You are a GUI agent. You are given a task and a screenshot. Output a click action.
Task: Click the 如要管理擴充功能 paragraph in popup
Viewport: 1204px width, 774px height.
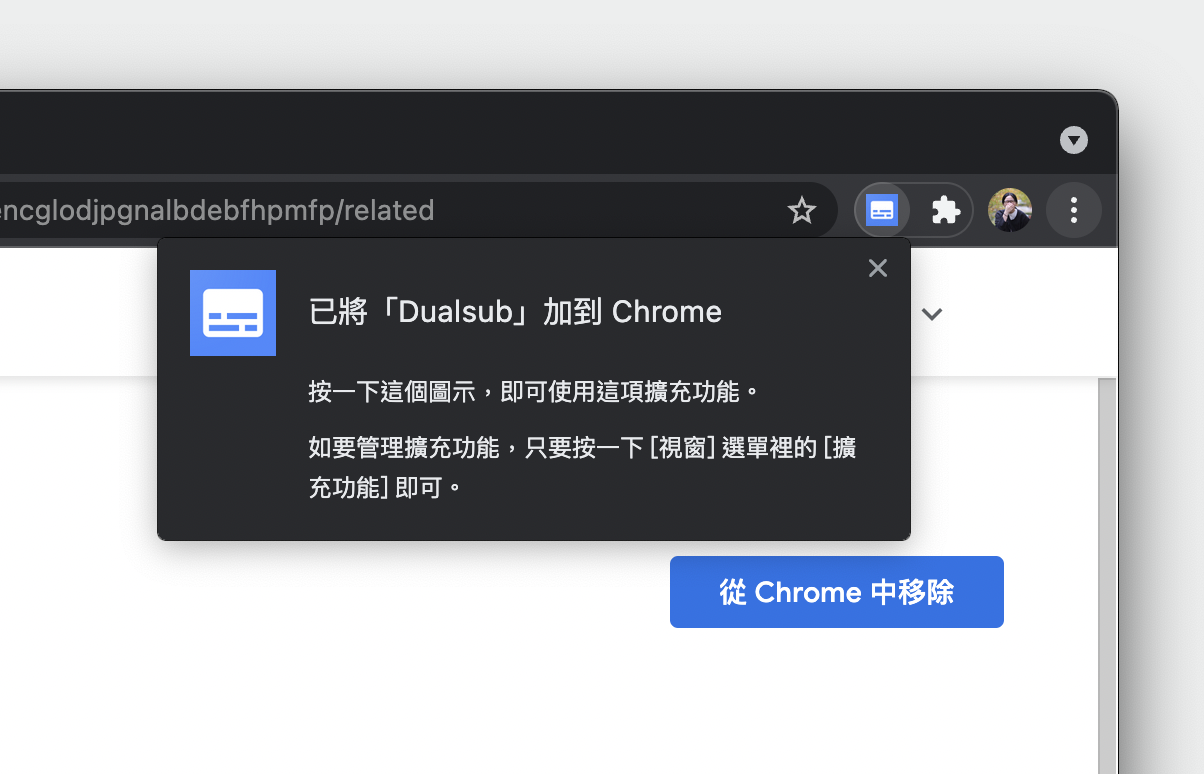tap(582, 467)
